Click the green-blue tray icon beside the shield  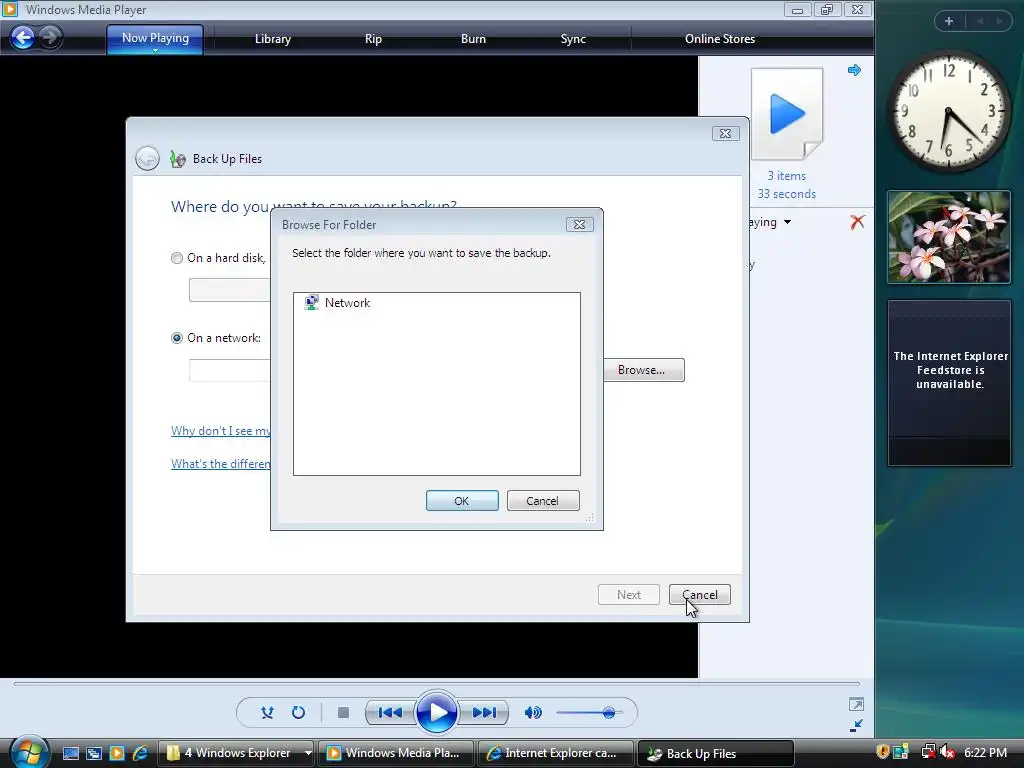coord(901,752)
